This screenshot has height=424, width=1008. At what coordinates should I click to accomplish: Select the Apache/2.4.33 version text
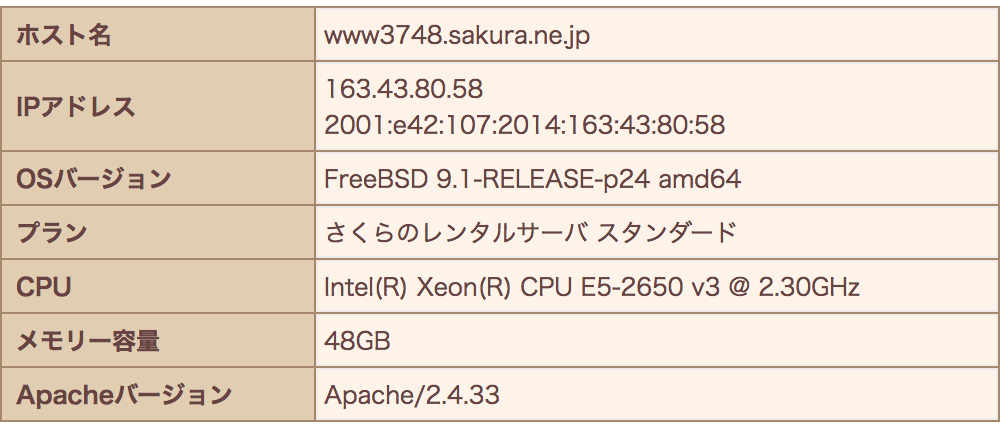pos(411,395)
